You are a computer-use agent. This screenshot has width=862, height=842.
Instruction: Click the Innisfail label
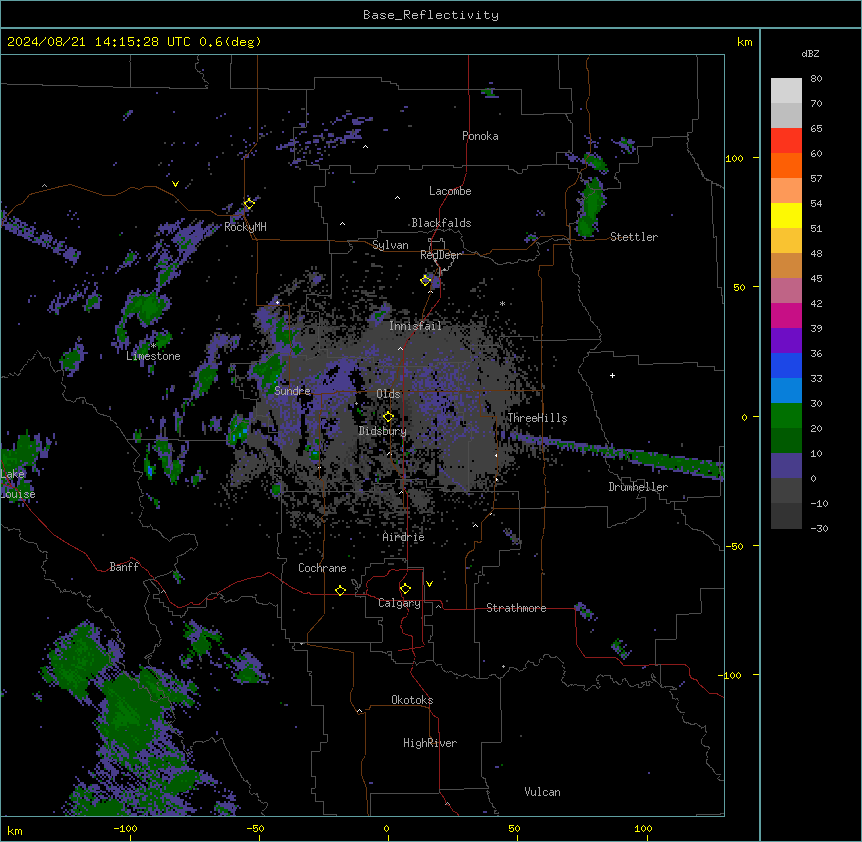click(415, 326)
